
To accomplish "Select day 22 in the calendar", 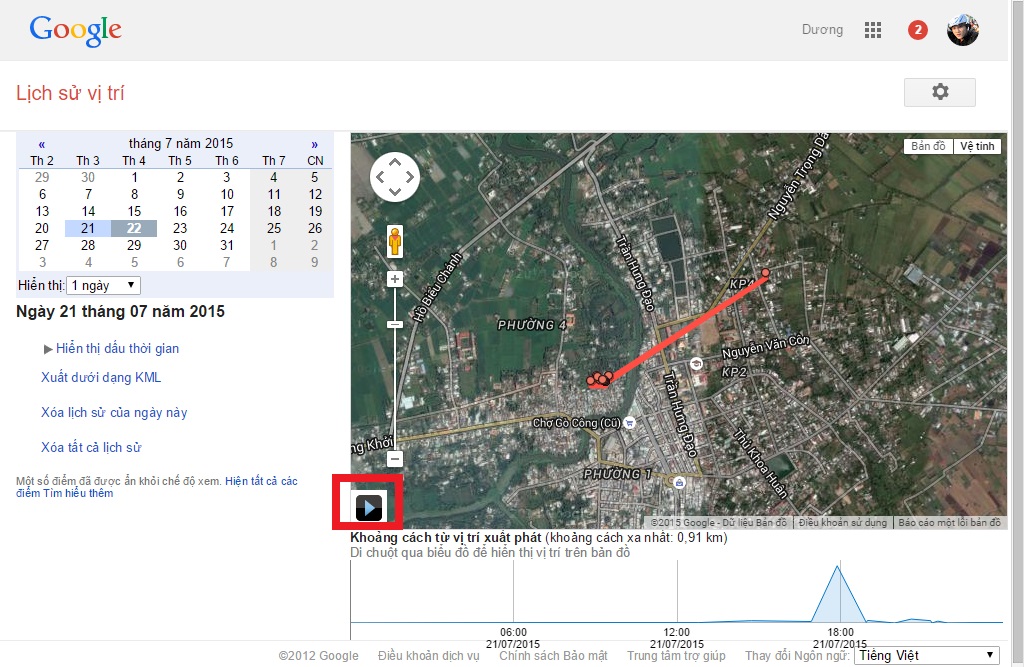I will coord(134,228).
